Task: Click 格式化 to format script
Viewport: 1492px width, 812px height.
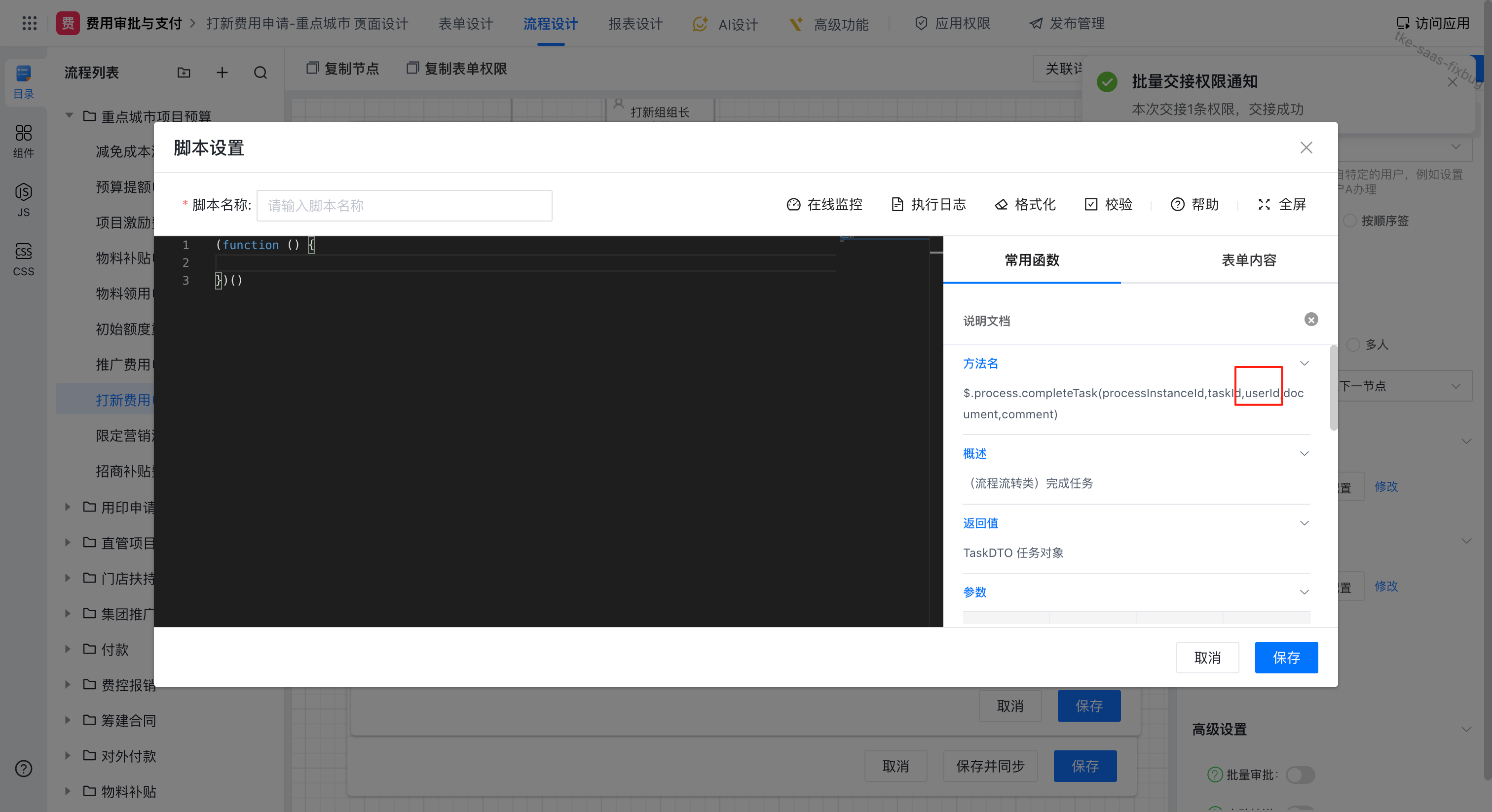Action: click(x=1025, y=204)
